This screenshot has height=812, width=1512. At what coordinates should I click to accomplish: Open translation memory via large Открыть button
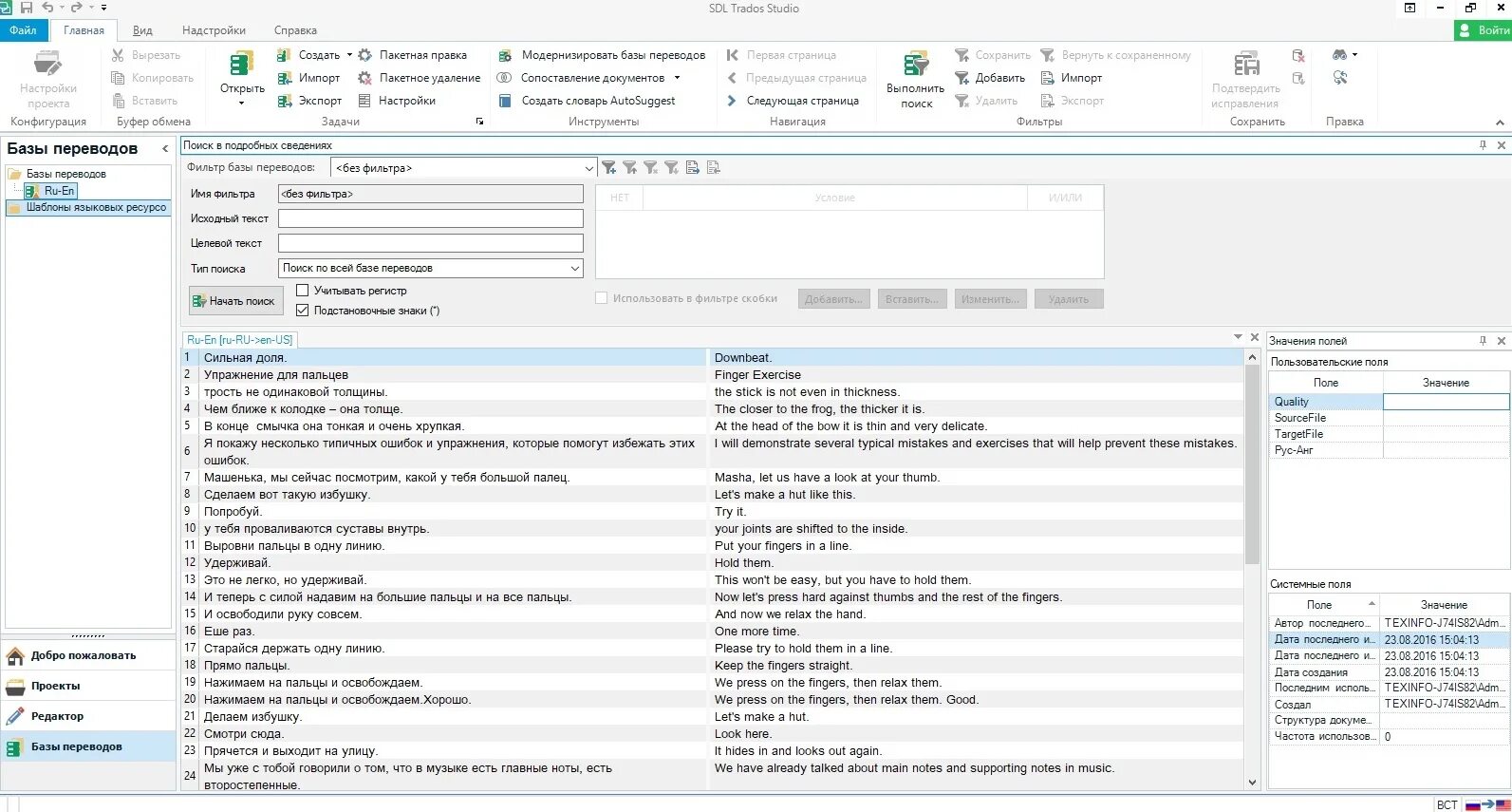point(242,79)
